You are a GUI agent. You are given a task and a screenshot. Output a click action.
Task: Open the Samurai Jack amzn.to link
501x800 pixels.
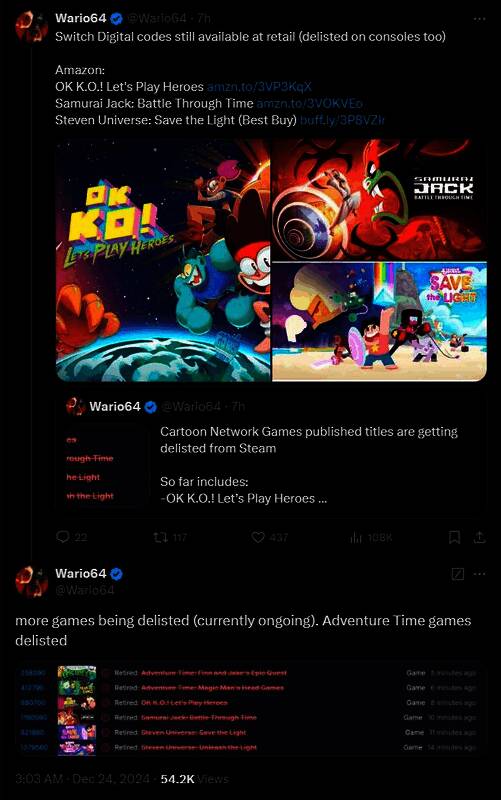point(309,103)
